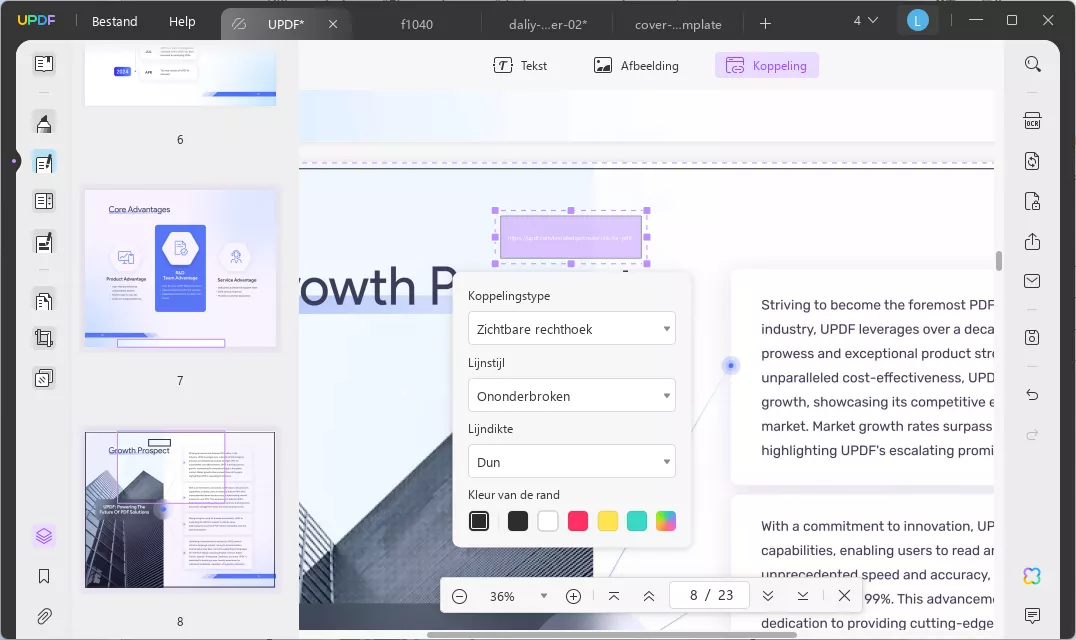Open the Koppelingstype dropdown
This screenshot has height=640, width=1076.
(572, 329)
